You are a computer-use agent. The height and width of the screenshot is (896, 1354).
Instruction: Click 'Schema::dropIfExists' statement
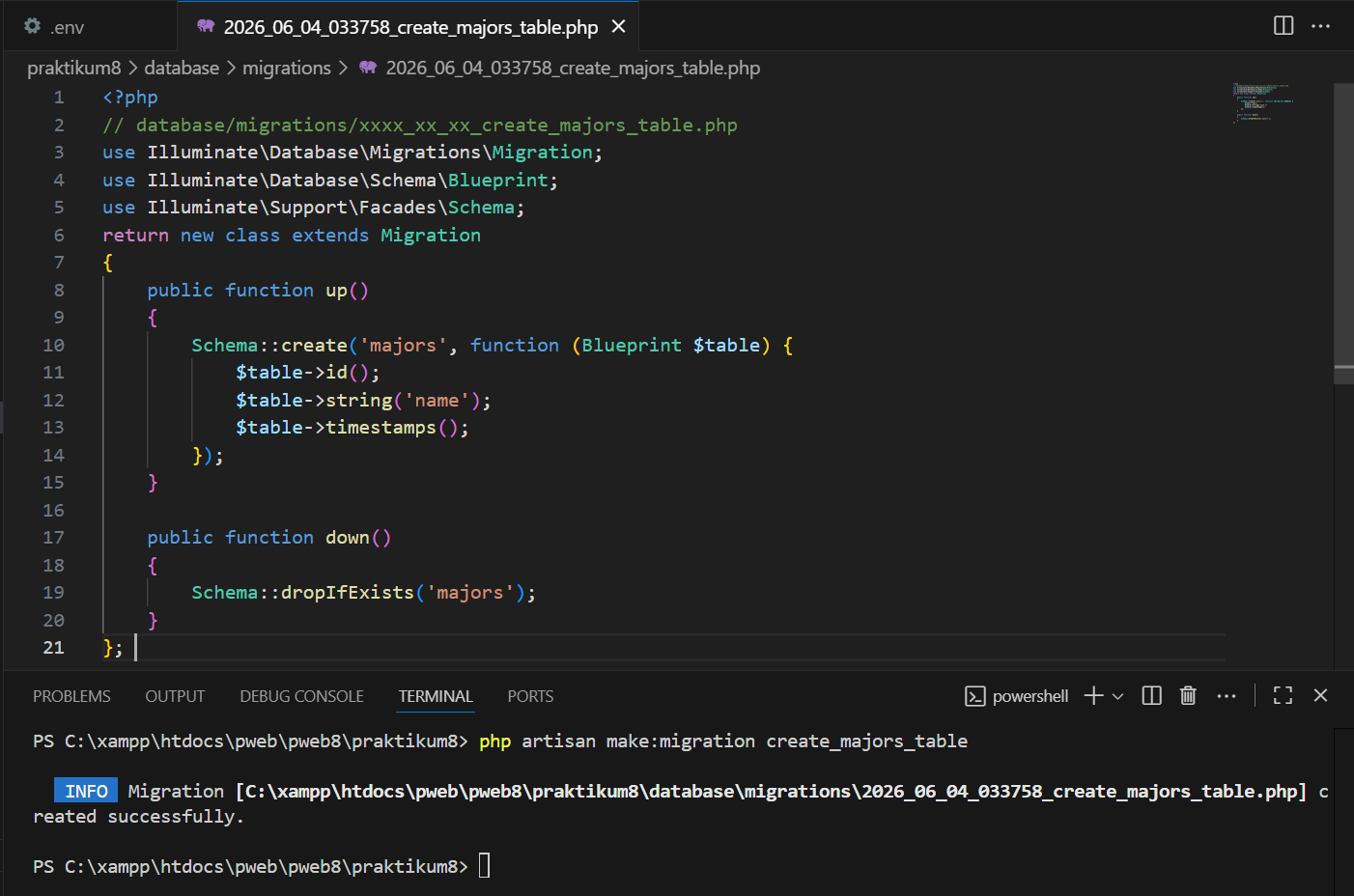coord(363,592)
